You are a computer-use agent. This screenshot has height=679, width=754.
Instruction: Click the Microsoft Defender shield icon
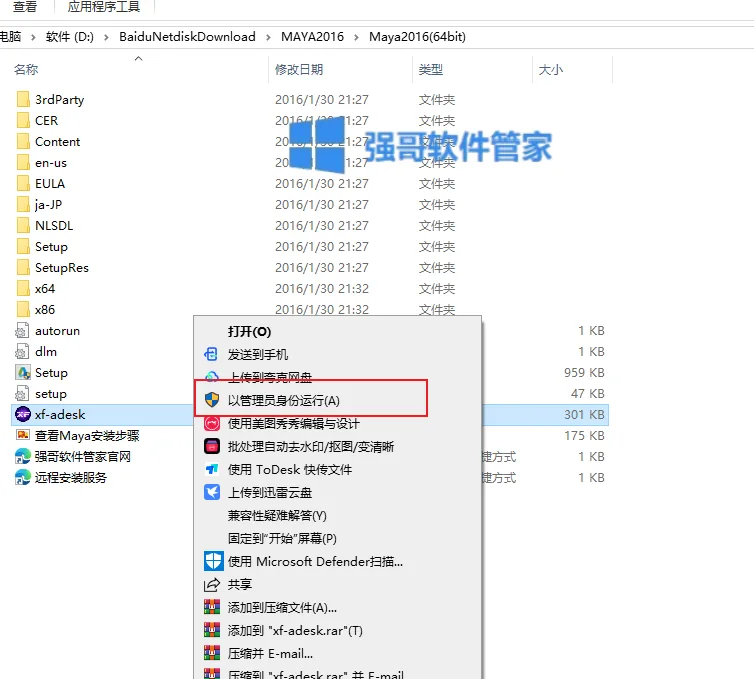point(214,561)
